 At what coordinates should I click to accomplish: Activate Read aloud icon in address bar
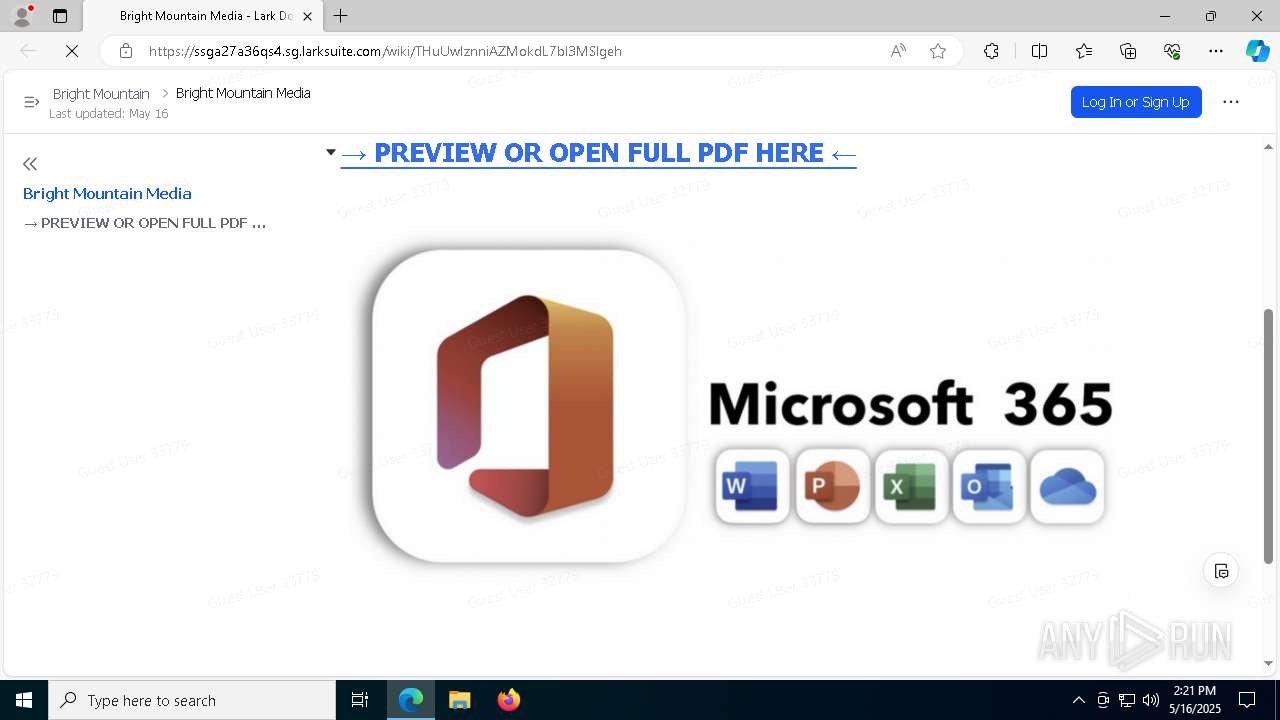[898, 51]
